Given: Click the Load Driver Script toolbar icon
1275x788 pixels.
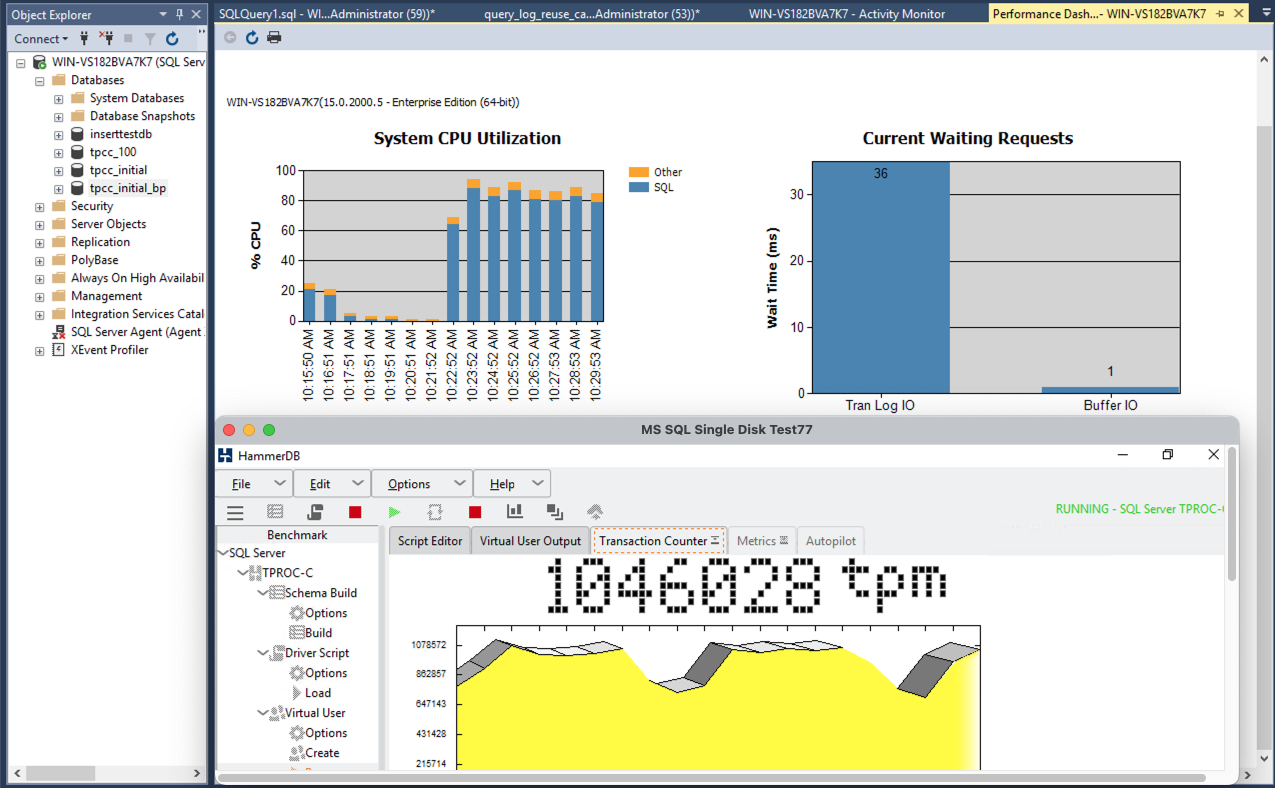Looking at the screenshot, I should click(315, 512).
